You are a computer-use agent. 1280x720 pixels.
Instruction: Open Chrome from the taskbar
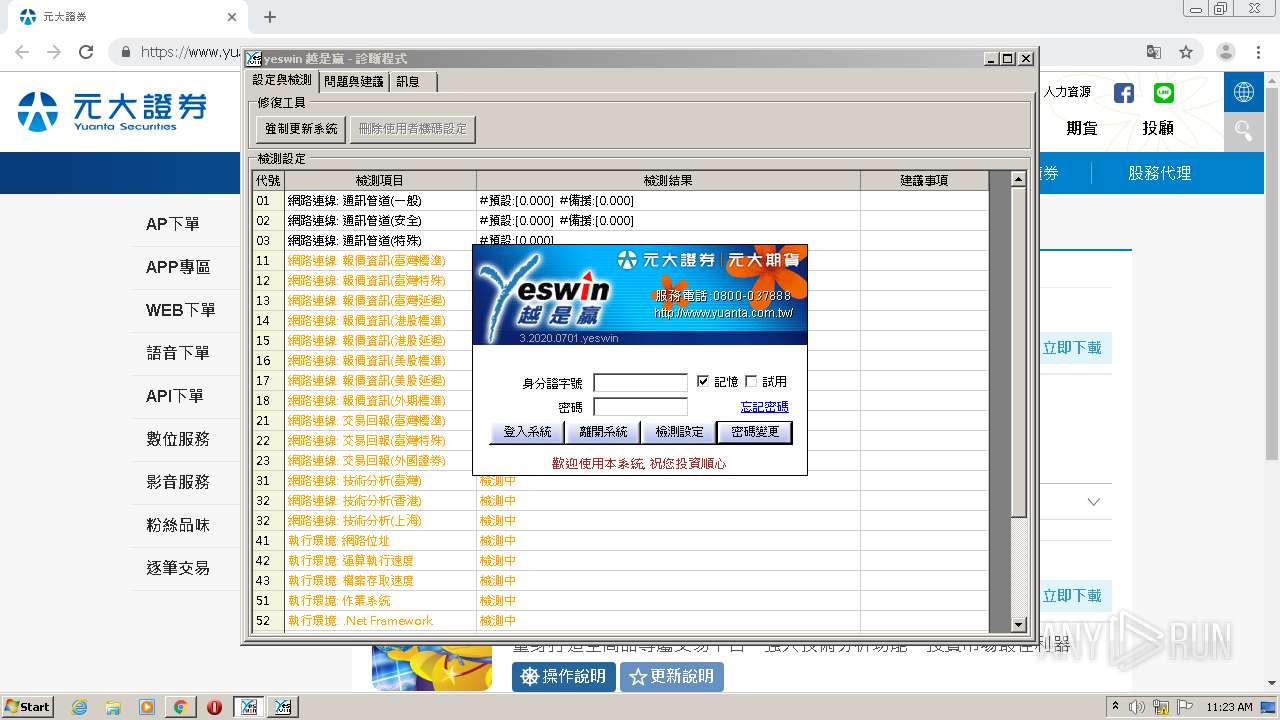click(x=180, y=707)
